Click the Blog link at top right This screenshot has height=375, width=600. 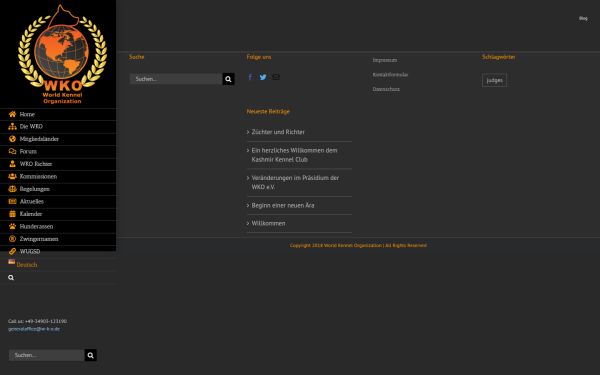(583, 18)
